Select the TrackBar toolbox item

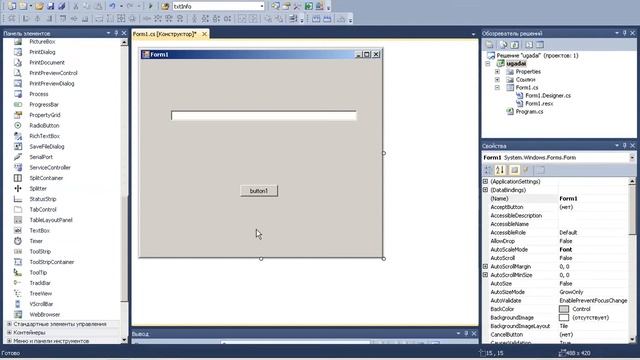pyautogui.click(x=40, y=283)
